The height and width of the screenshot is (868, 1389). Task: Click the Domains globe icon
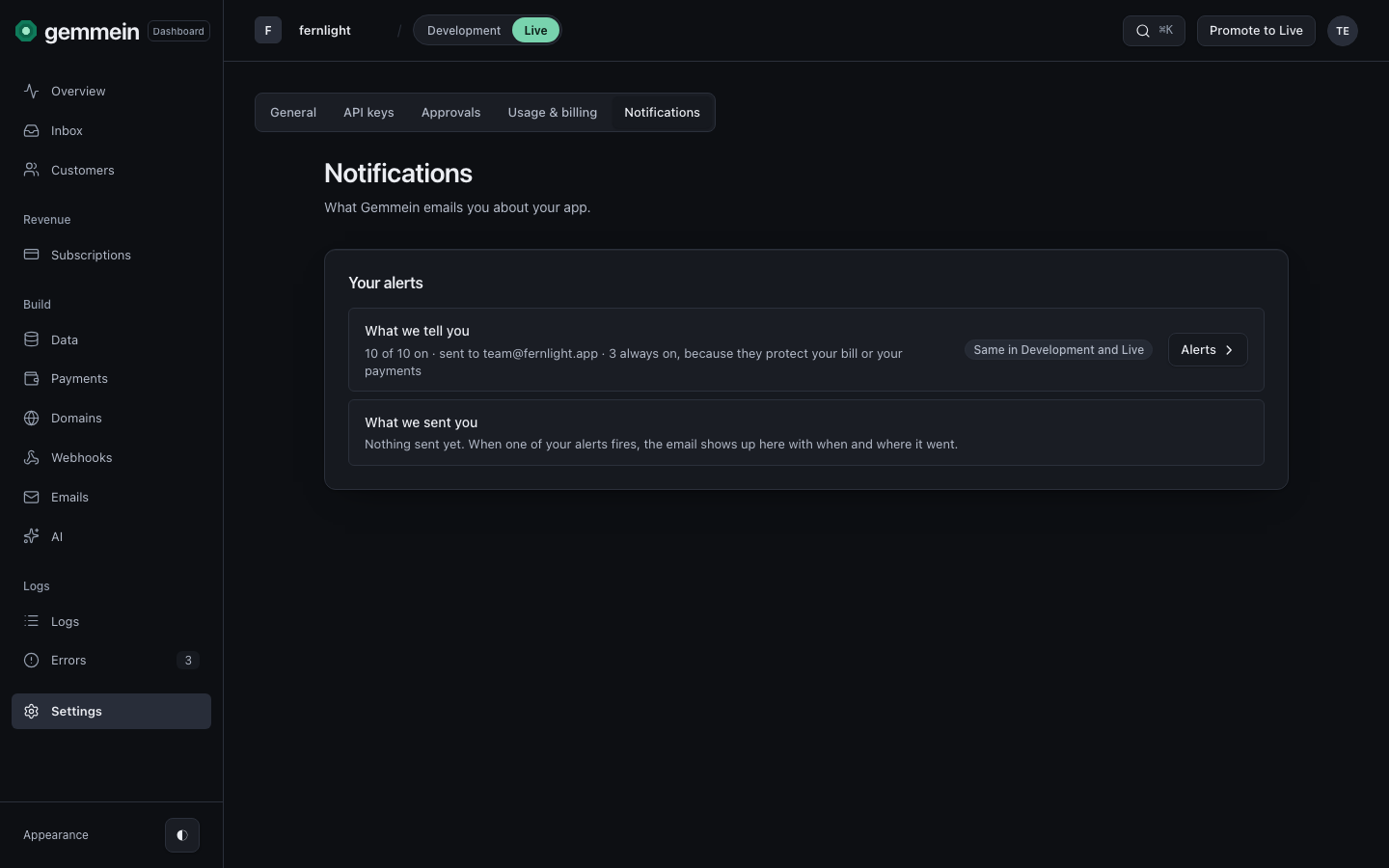tap(32, 418)
